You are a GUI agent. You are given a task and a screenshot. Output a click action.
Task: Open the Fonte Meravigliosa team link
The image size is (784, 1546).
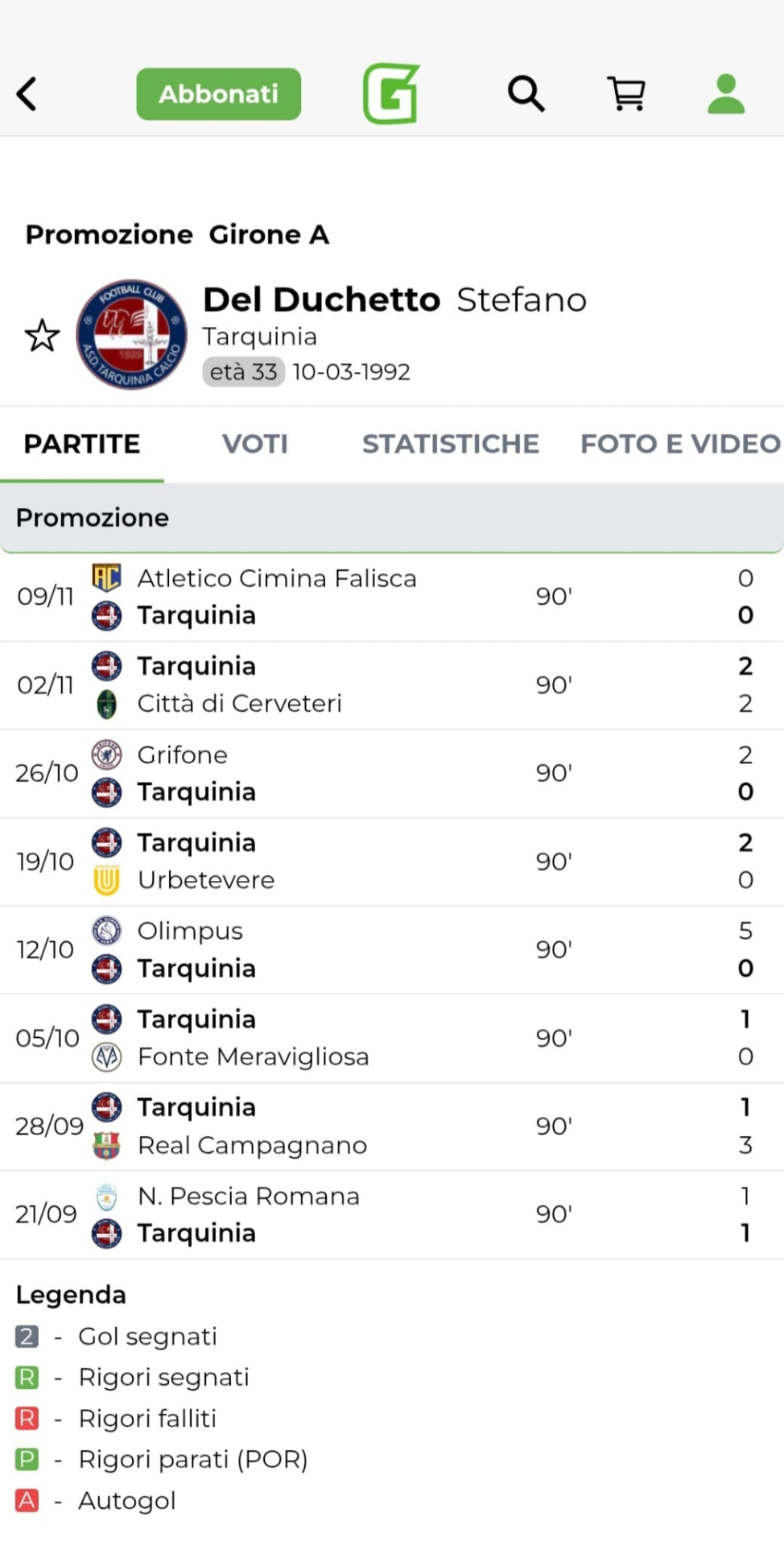253,1056
